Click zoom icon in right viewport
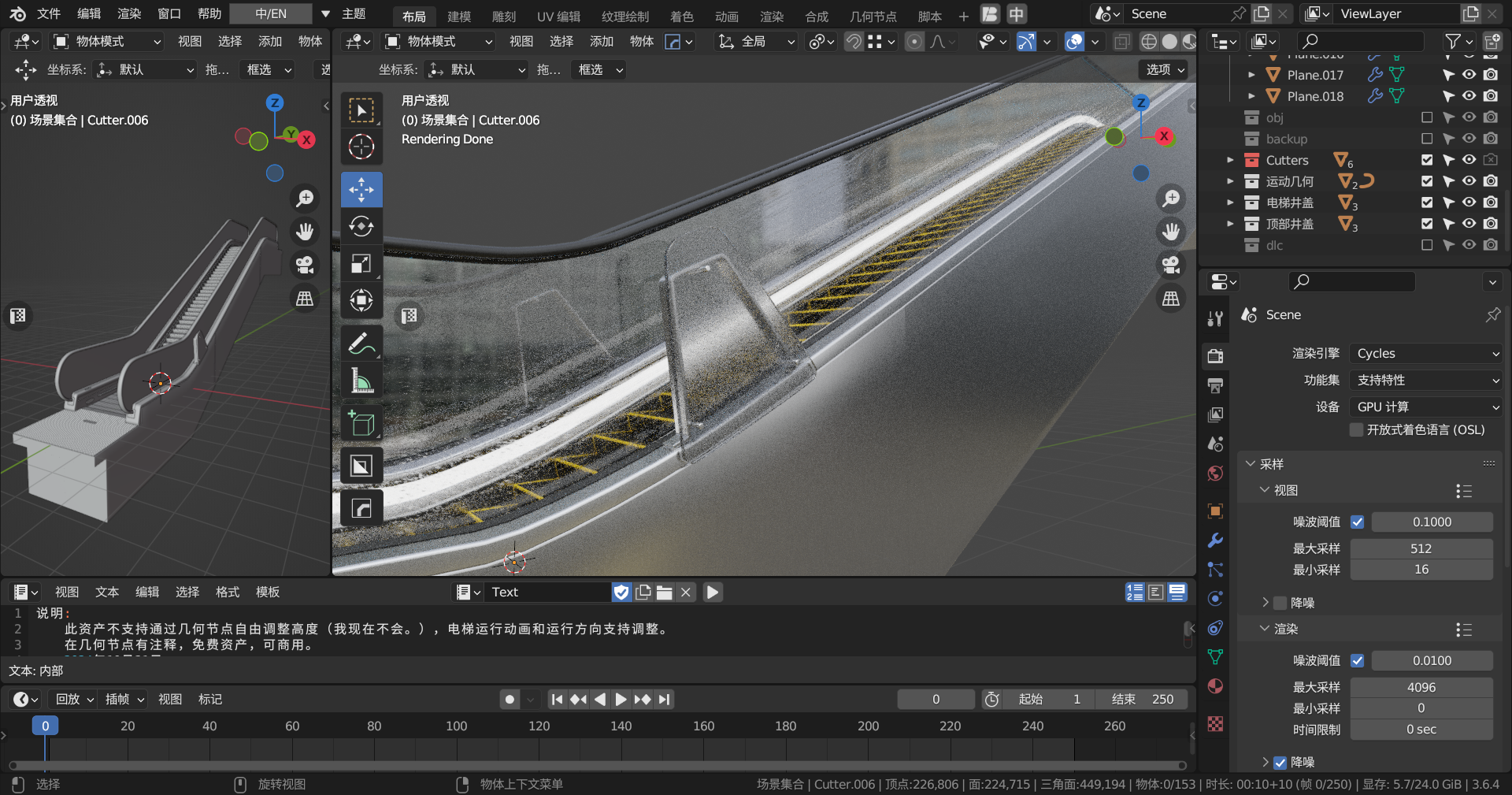This screenshot has width=1512, height=795. point(1171,199)
